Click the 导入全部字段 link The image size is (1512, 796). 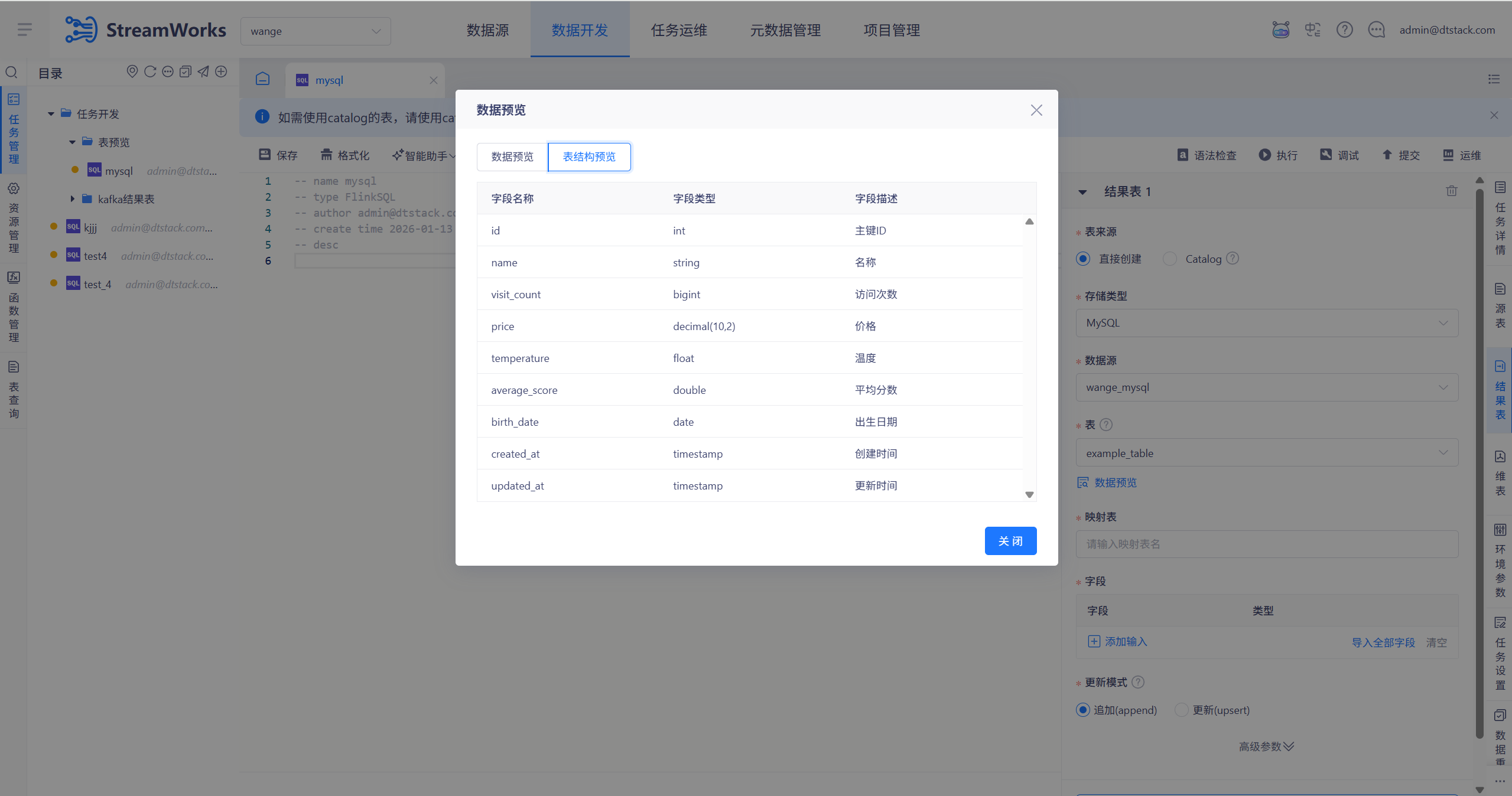[x=1383, y=642]
